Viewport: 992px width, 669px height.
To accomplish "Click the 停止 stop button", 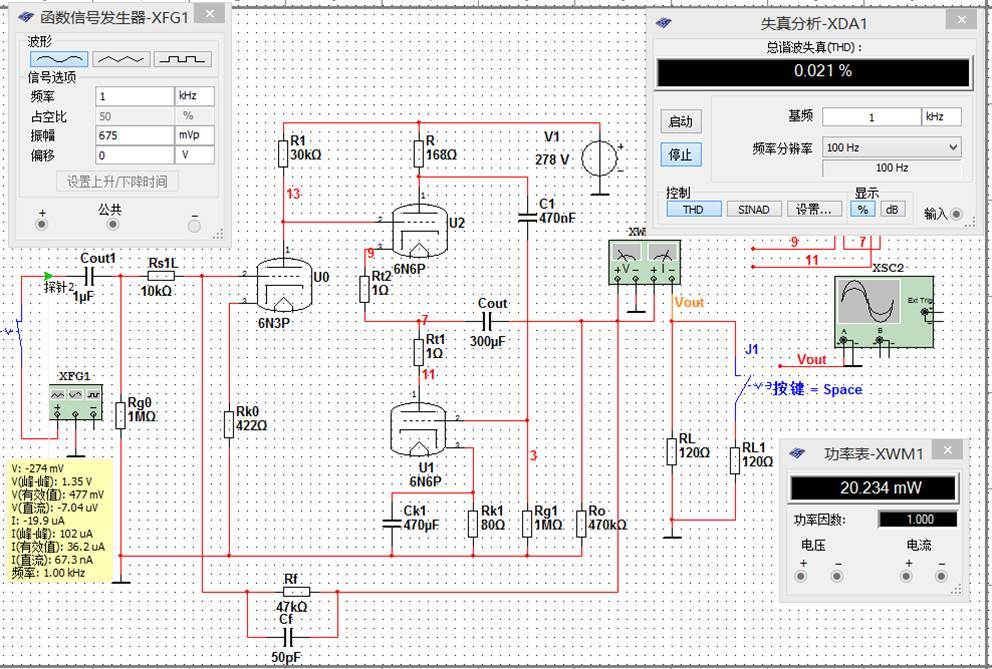I will pyautogui.click(x=681, y=154).
